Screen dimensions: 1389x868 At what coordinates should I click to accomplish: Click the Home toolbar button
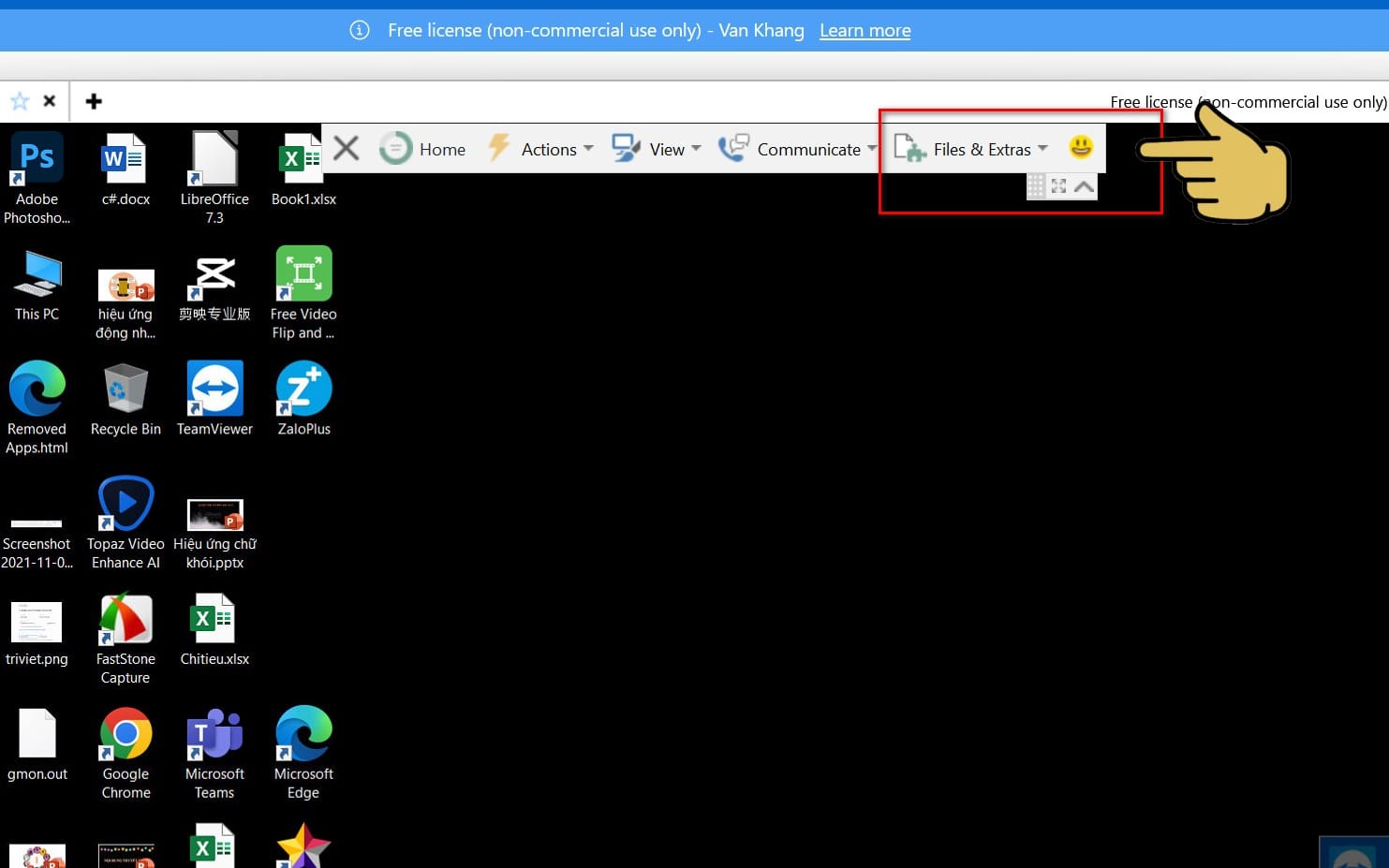422,149
